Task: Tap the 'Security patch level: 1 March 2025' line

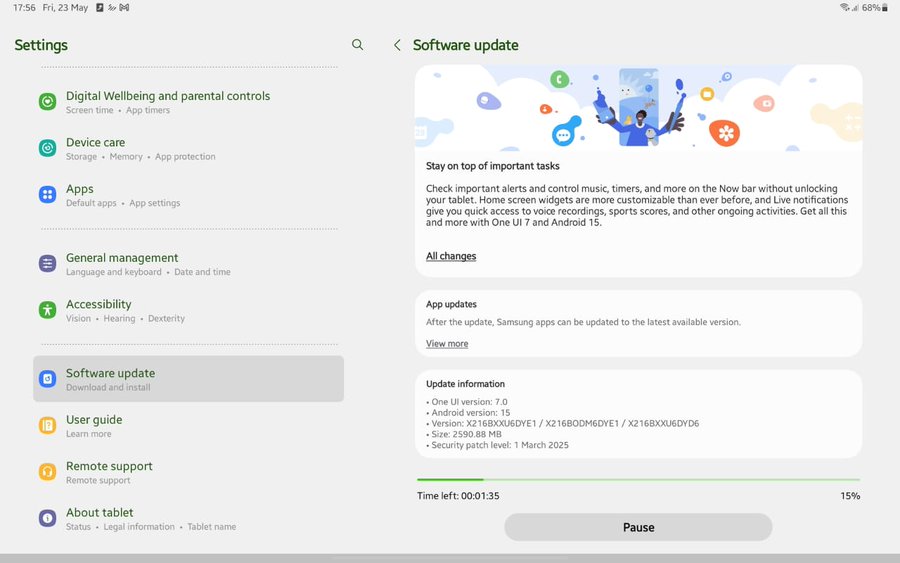Action: pyautogui.click(x=497, y=445)
